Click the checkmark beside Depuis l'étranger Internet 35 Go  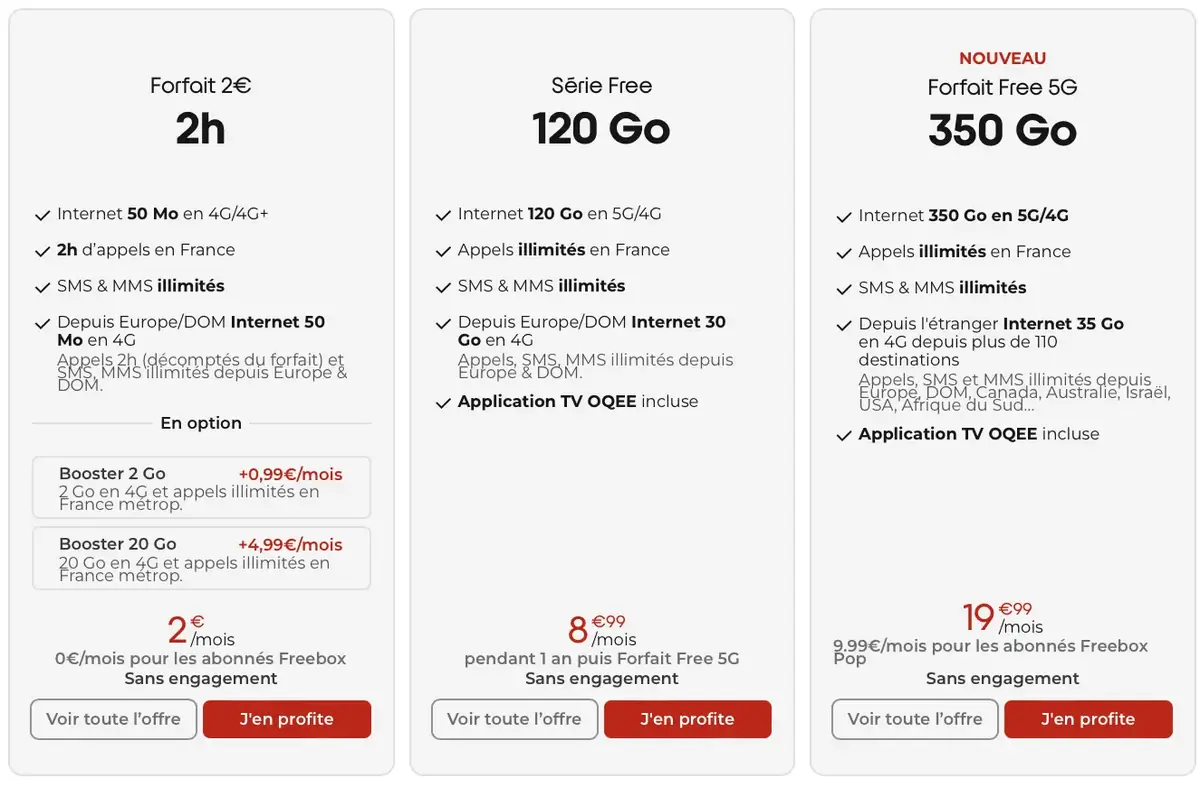(843, 323)
